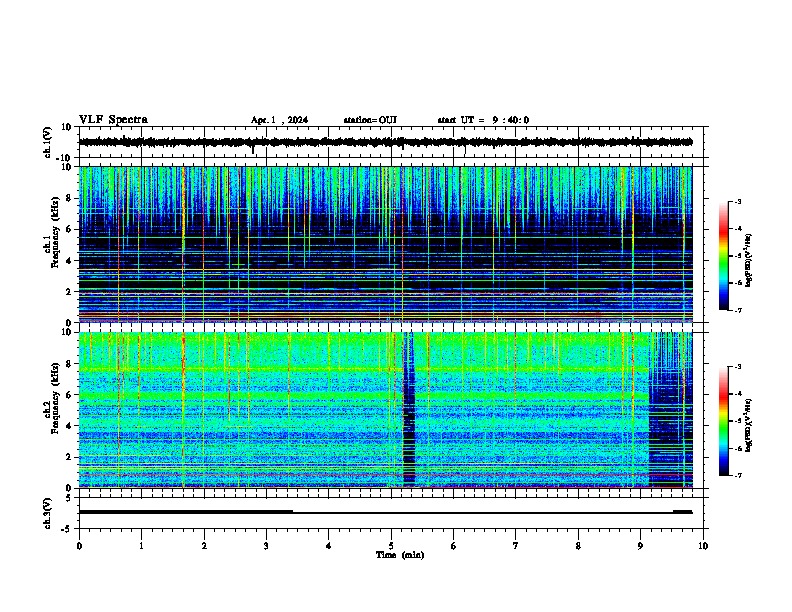Click the "-3" label on ch.2 color bar
Screen dimensions: 792x612
point(738,367)
